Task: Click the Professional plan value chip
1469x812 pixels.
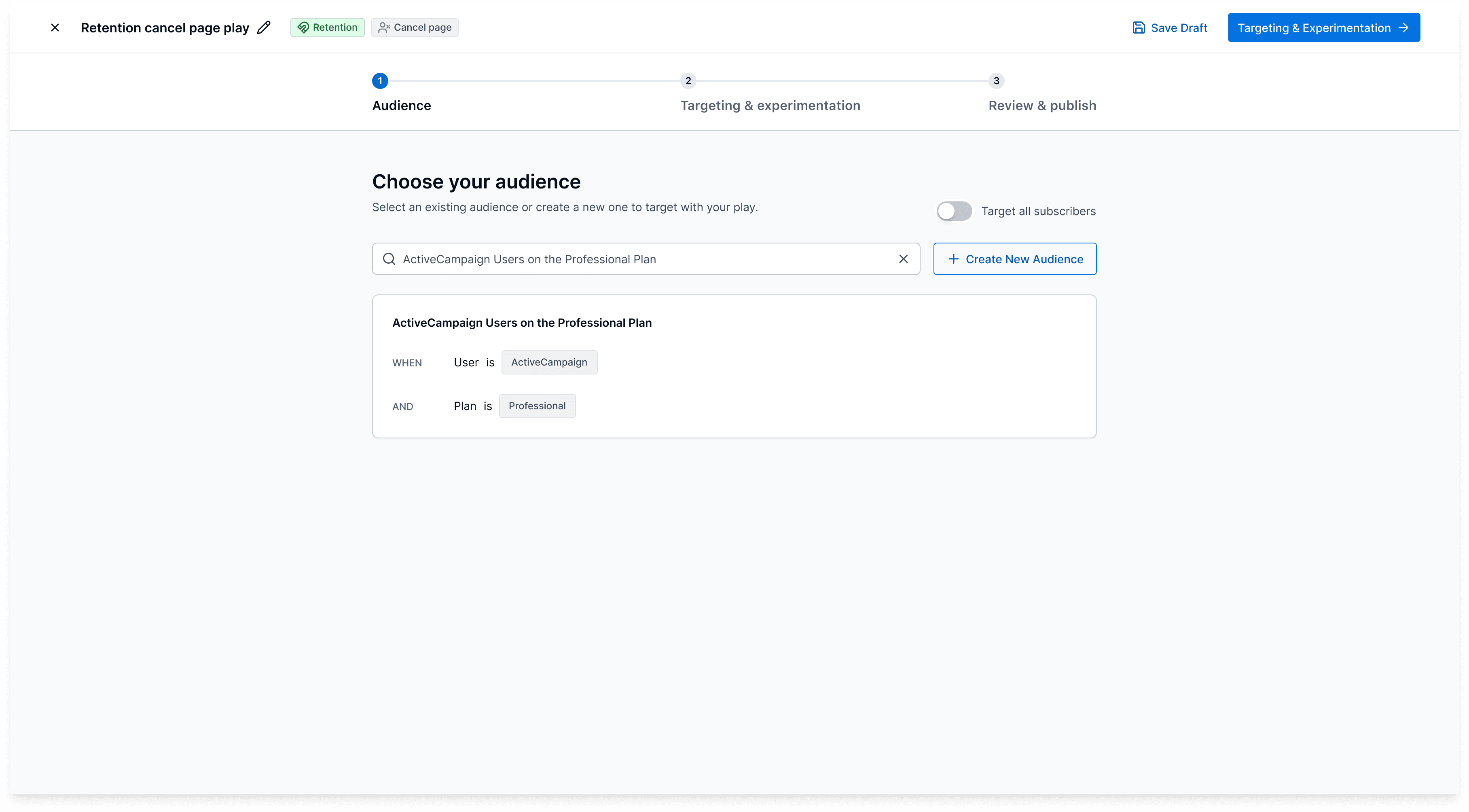Action: (x=537, y=406)
